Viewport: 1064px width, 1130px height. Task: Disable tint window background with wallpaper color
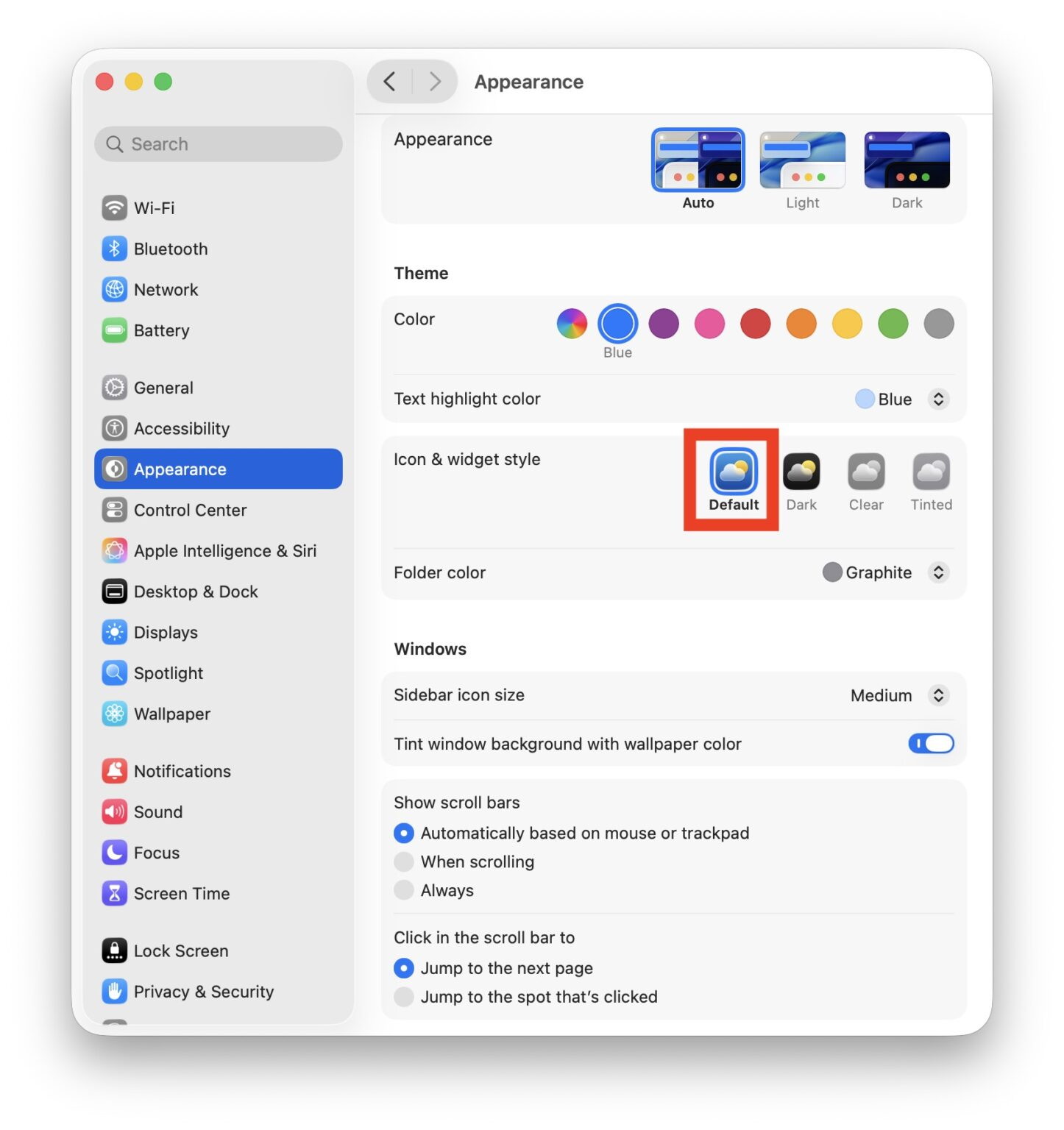coord(930,744)
